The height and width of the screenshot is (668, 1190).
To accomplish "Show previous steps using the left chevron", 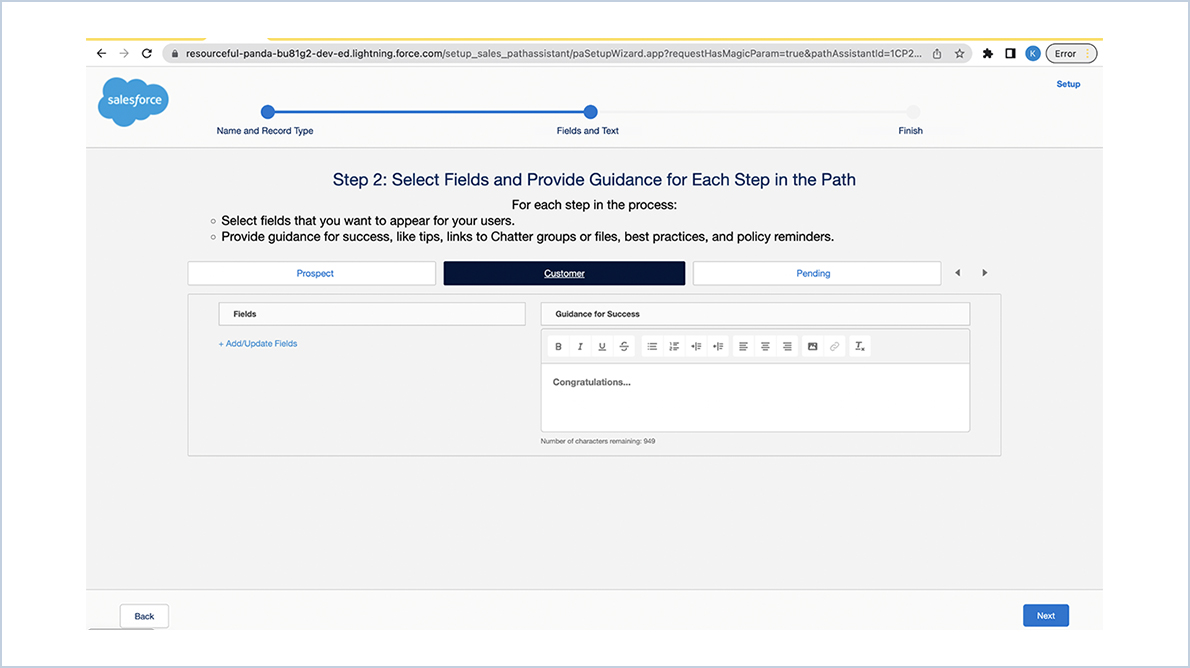I will coord(957,272).
